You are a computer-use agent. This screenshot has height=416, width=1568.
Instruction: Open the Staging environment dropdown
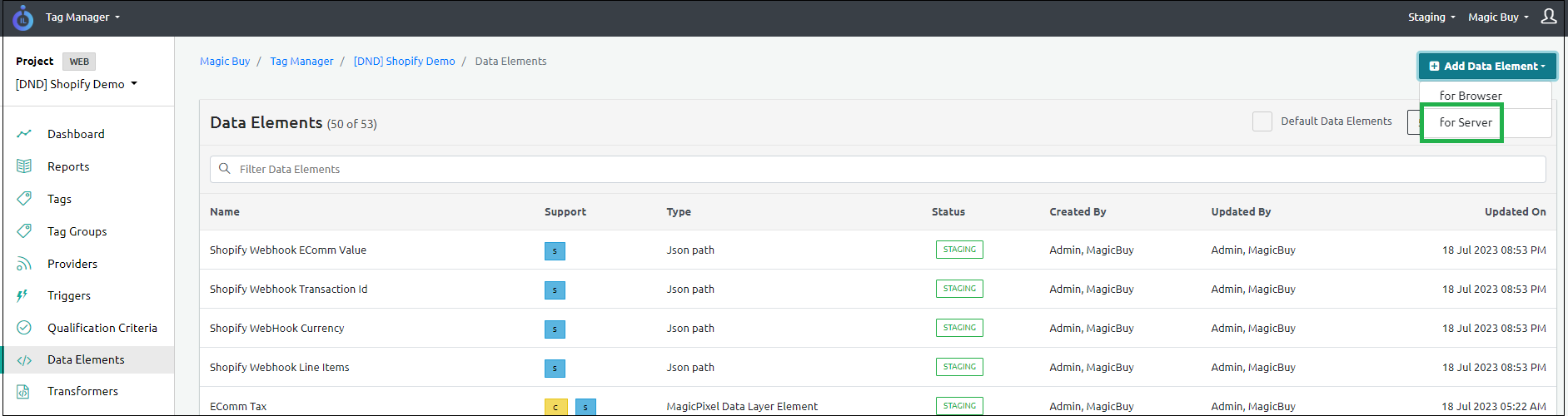coord(1431,17)
